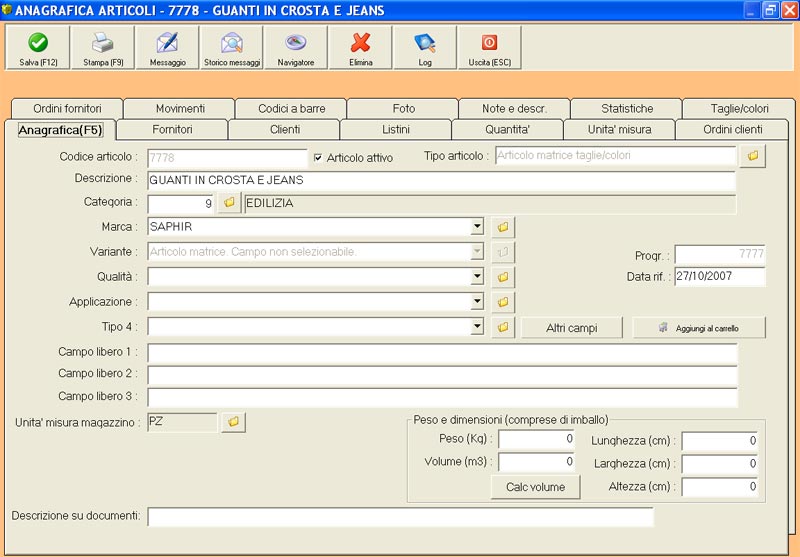Image resolution: width=800 pixels, height=557 pixels.
Task: Expand the Marca dropdown
Action: [477, 227]
